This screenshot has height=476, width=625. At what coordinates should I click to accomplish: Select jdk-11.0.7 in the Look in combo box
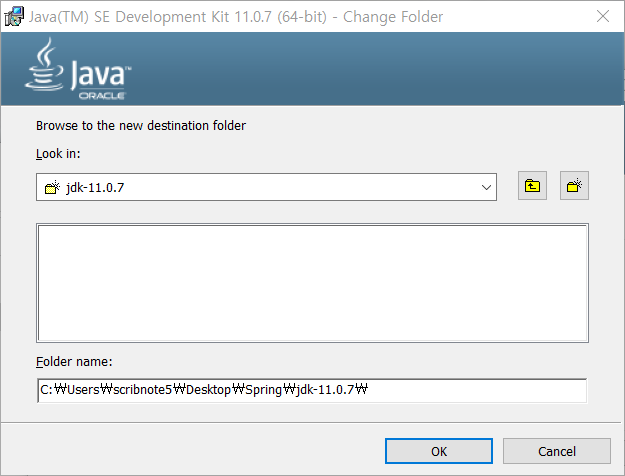tap(266, 187)
